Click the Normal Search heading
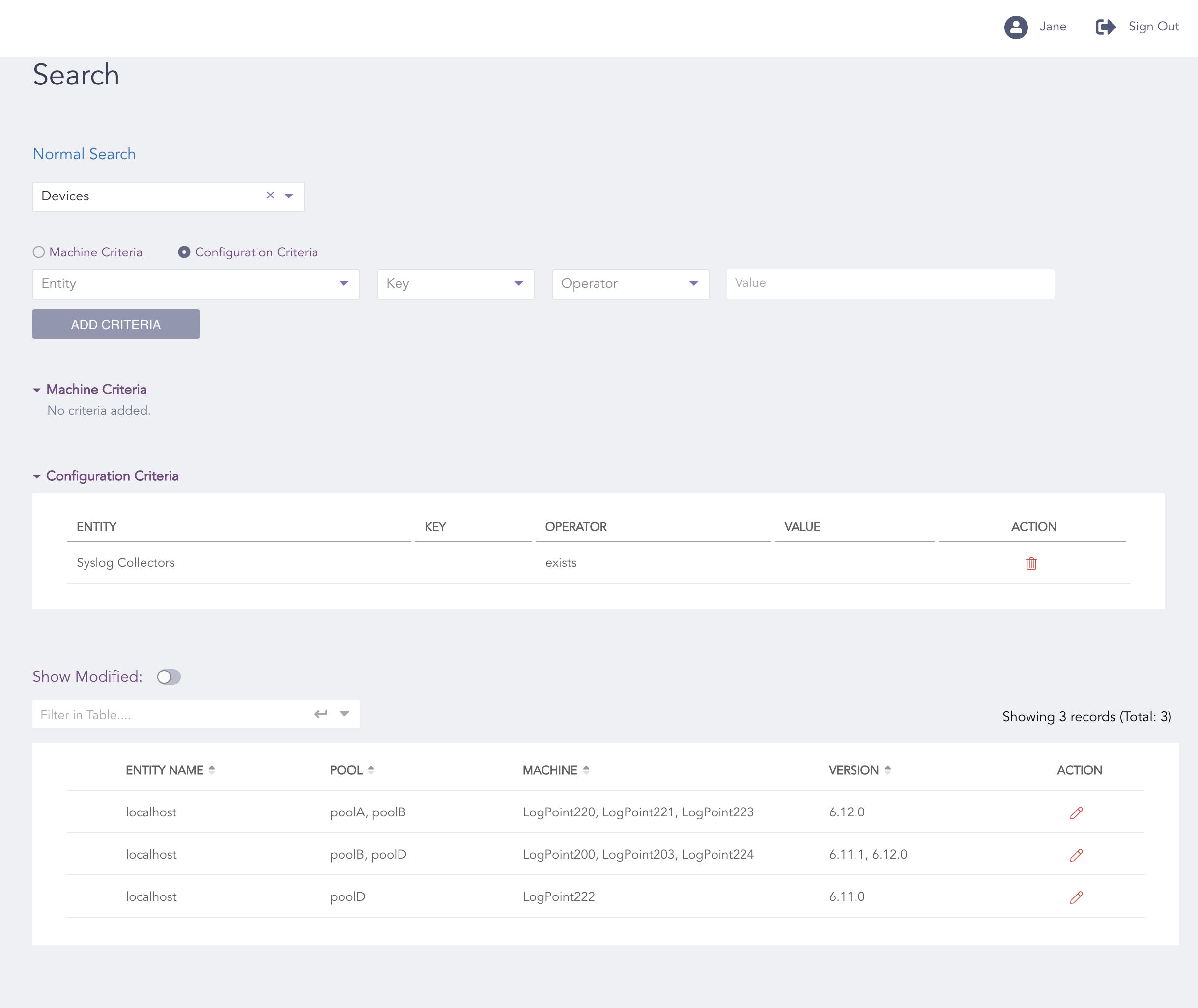Viewport: 1198px width, 1008px height. [84, 154]
